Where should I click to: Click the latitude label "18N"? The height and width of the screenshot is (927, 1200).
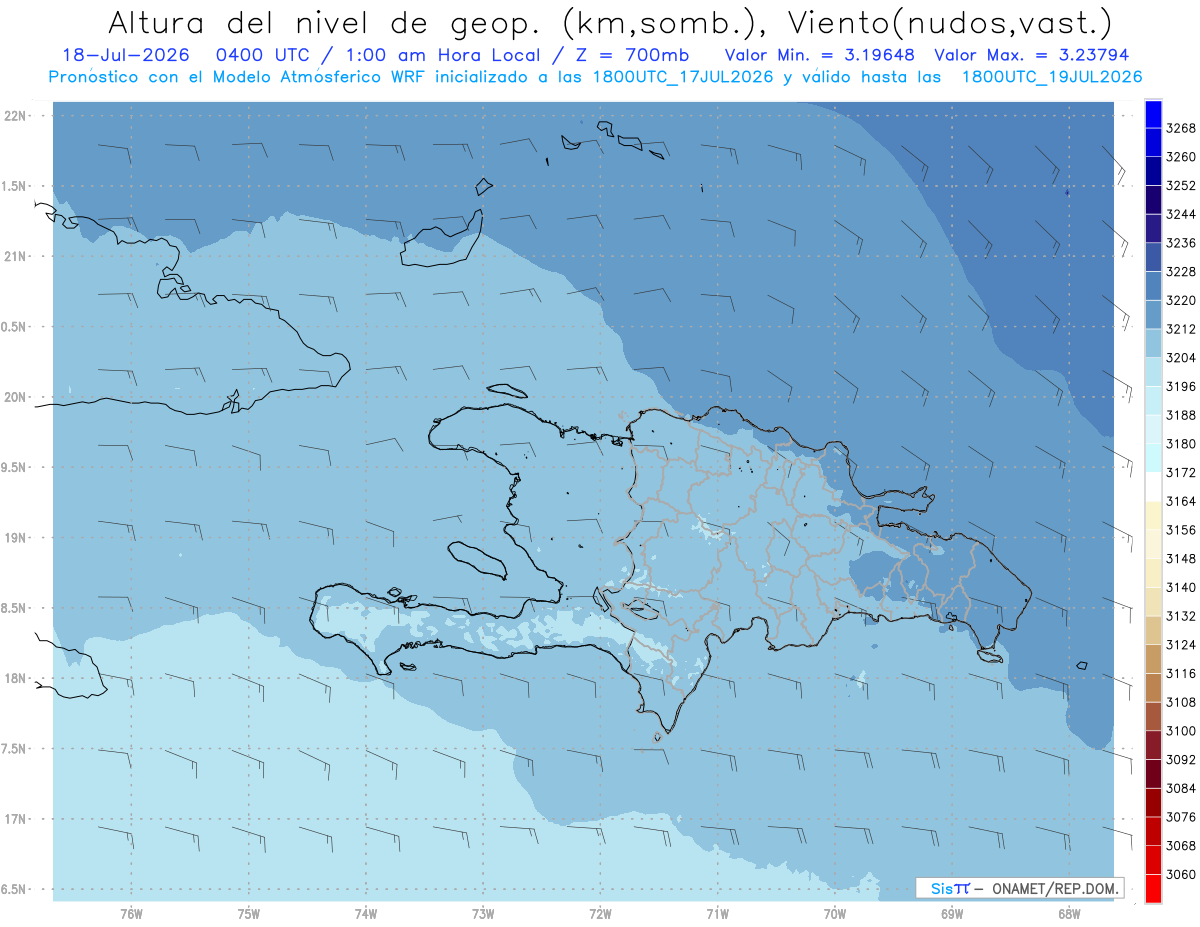[x=16, y=678]
